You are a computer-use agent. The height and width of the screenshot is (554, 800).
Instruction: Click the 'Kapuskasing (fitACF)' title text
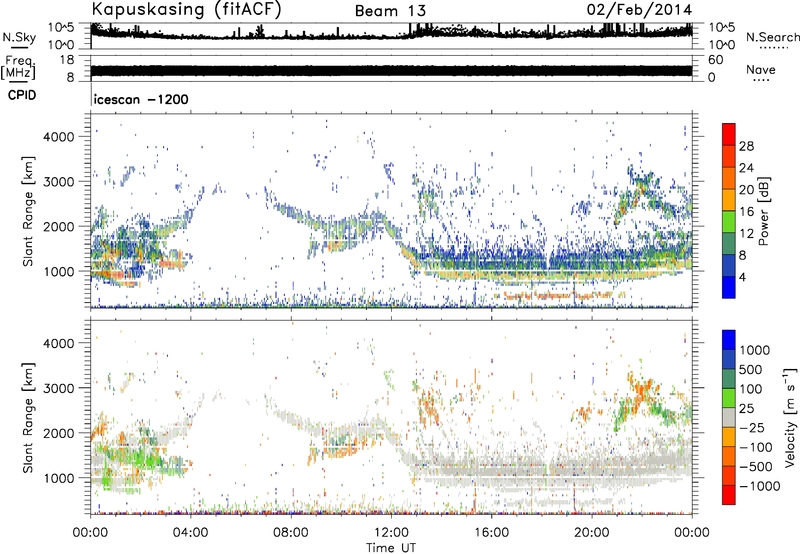tap(186, 10)
